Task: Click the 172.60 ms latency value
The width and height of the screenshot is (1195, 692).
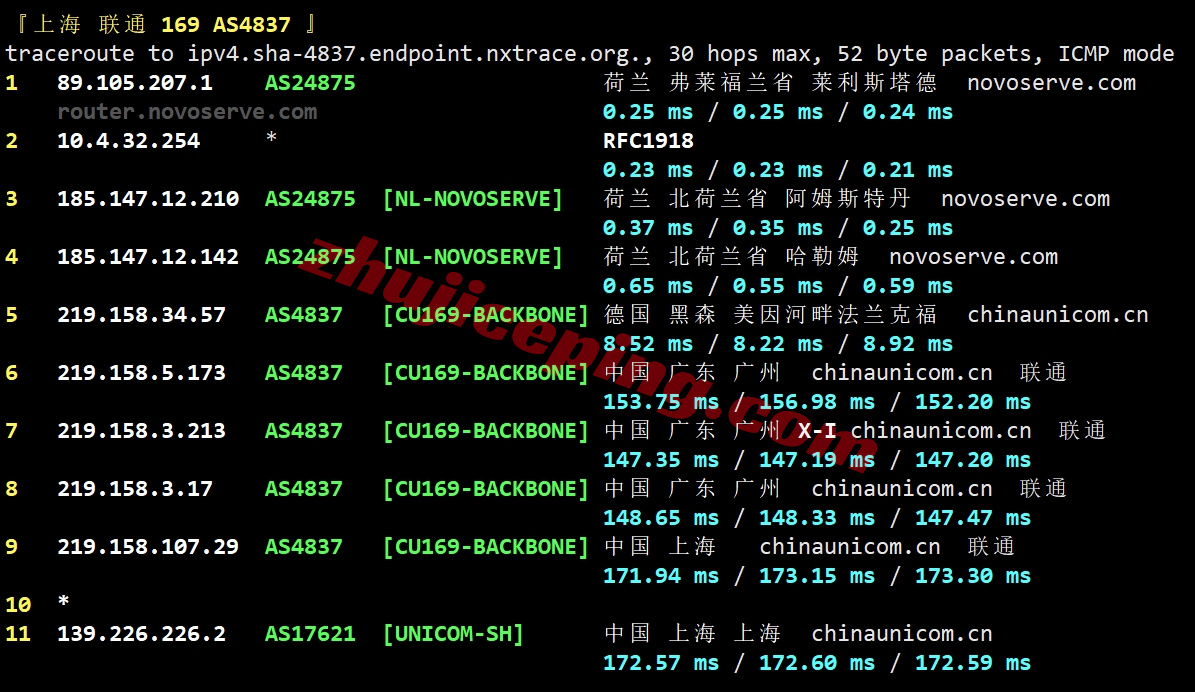Action: pyautogui.click(x=817, y=662)
